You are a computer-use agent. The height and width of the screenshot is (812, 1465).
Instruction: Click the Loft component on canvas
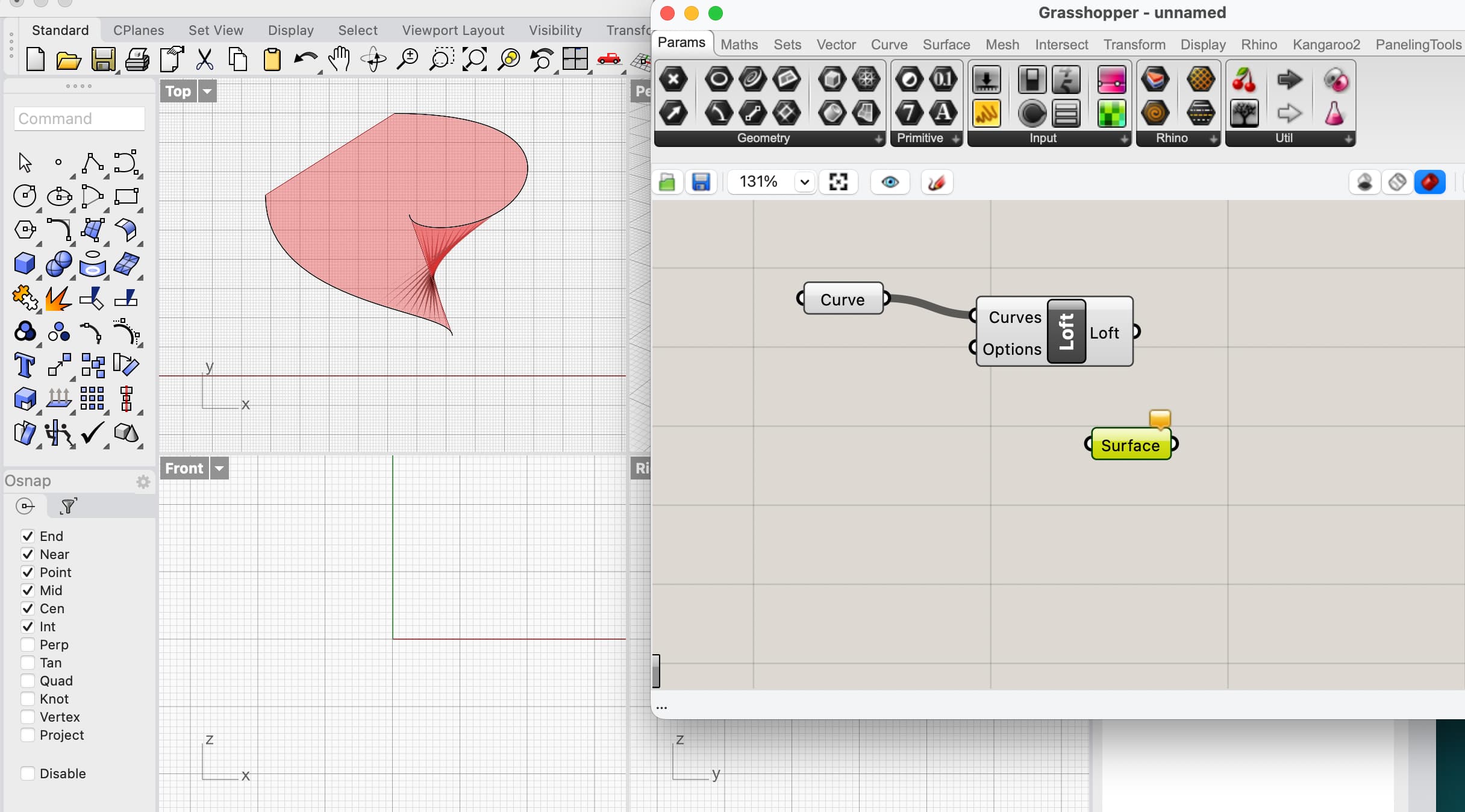tap(1066, 331)
